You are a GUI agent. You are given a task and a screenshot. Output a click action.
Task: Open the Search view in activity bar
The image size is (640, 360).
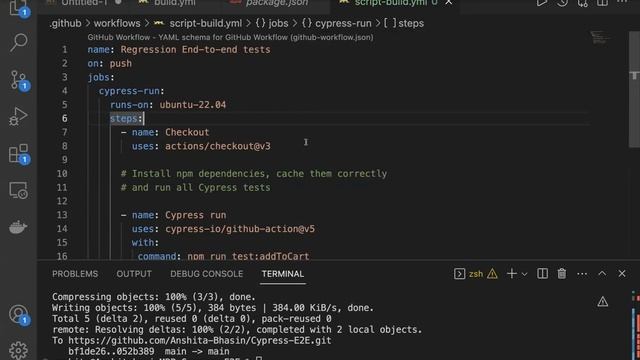click(18, 42)
